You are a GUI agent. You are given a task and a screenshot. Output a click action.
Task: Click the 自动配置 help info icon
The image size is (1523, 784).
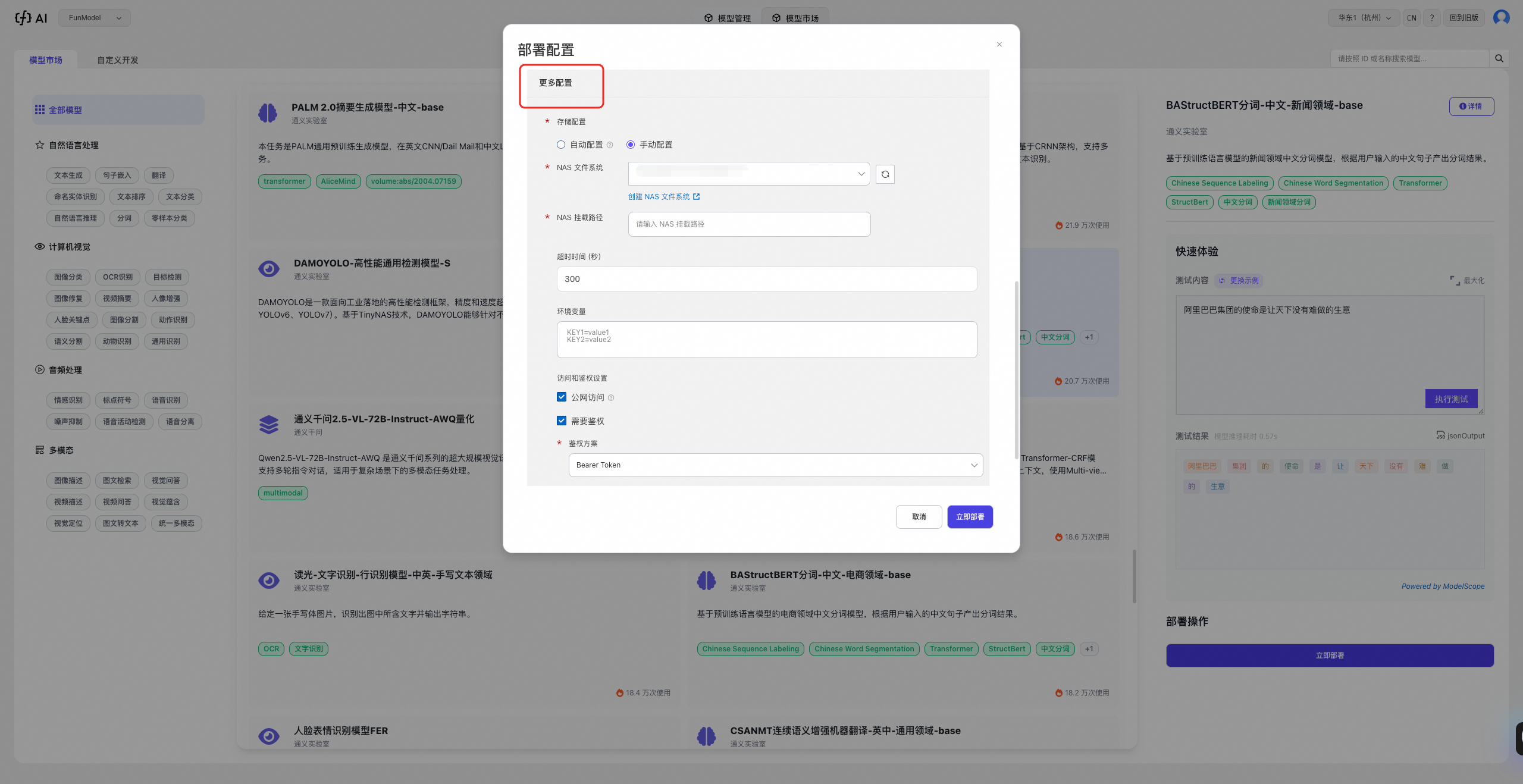(x=610, y=145)
